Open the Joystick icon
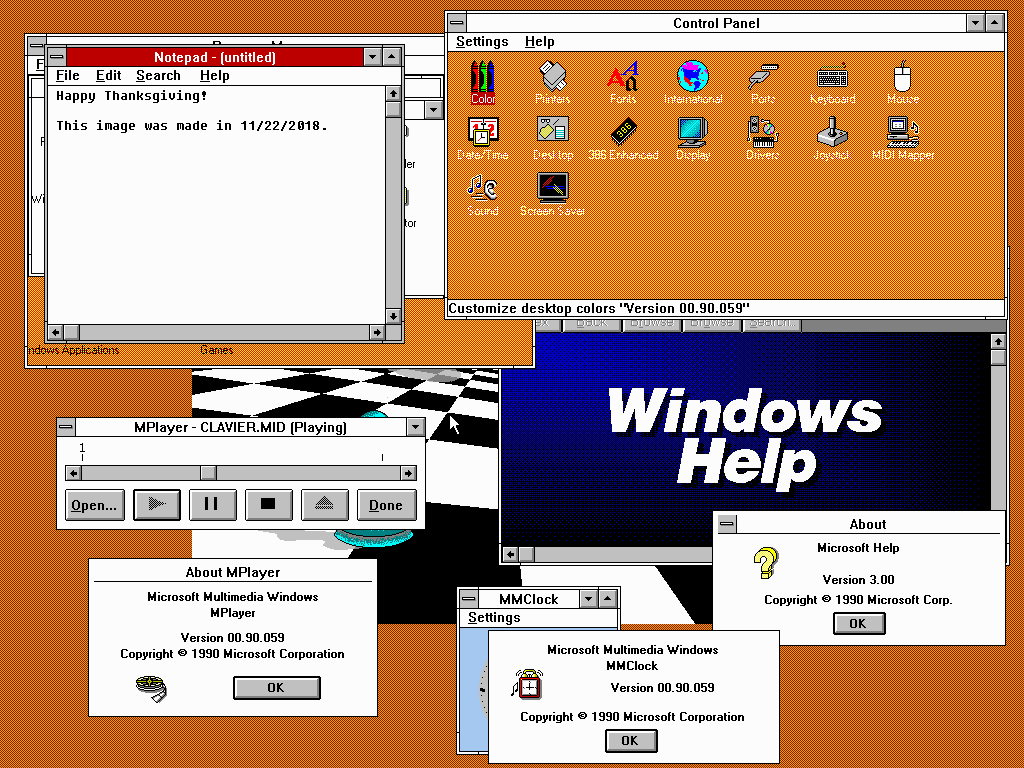Image resolution: width=1024 pixels, height=768 pixels. (831, 135)
